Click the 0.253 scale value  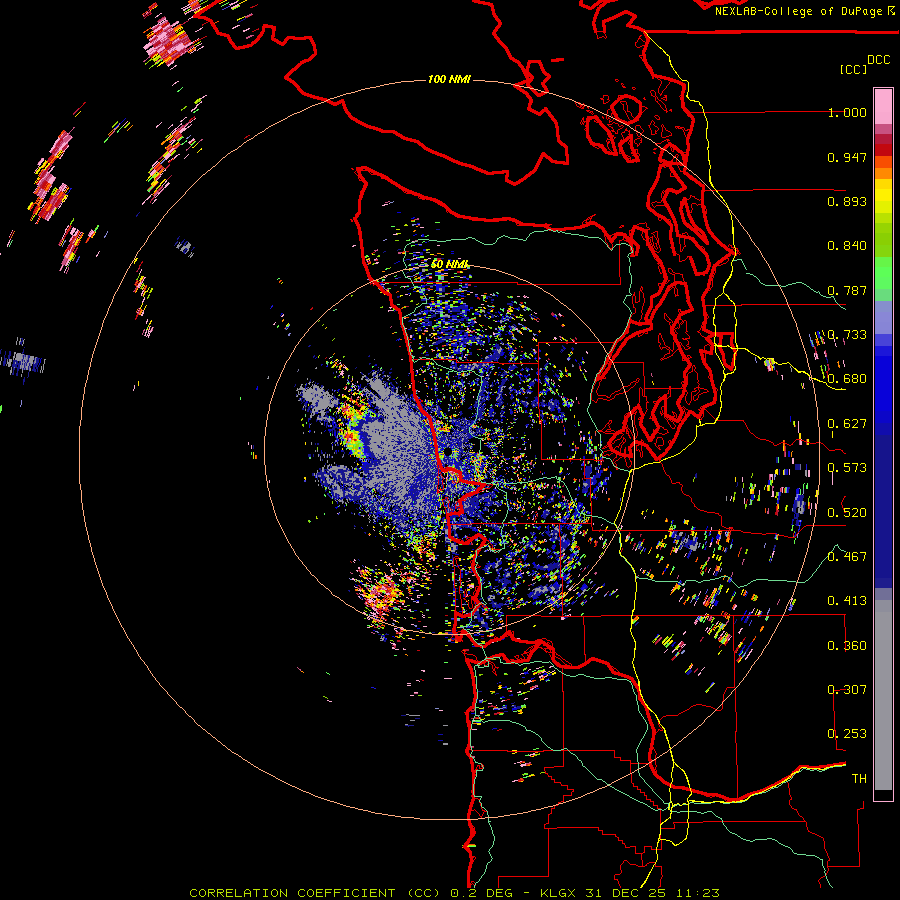(x=847, y=734)
